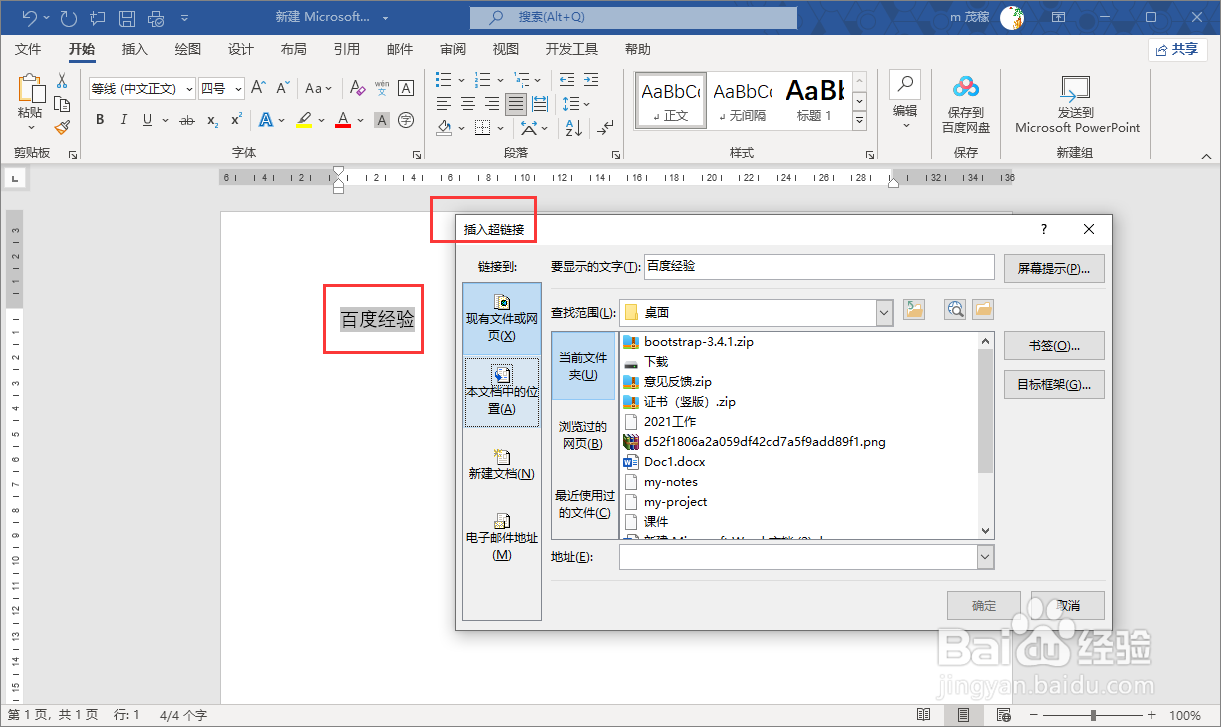This screenshot has width=1221, height=727.
Task: Click the Save floppy icon in title bar
Action: coord(127,18)
